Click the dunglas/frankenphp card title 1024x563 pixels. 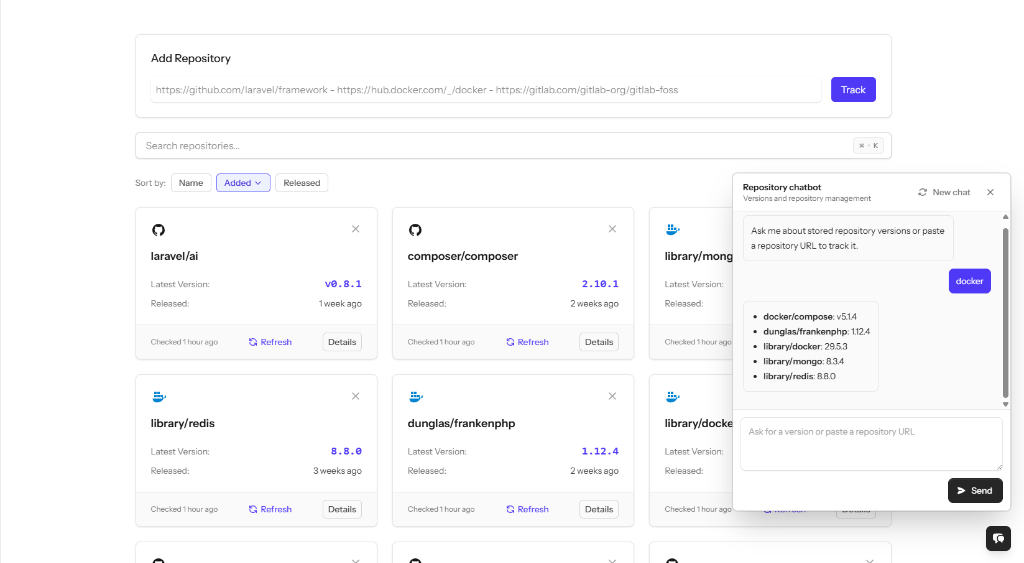[x=461, y=423]
